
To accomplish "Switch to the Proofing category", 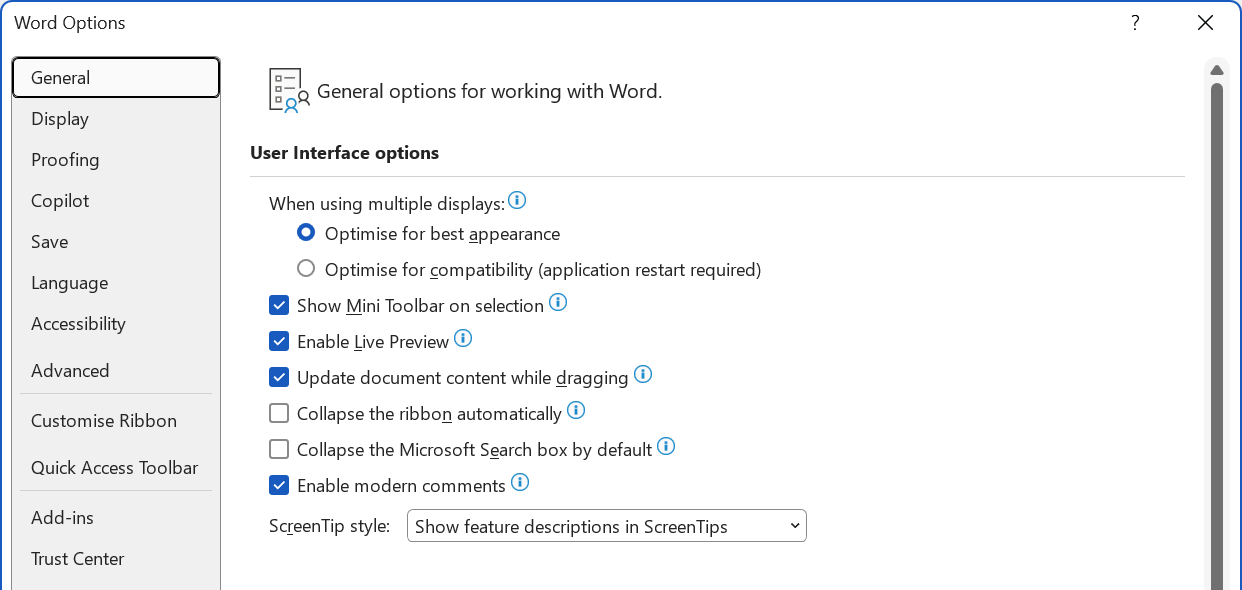I will [65, 160].
